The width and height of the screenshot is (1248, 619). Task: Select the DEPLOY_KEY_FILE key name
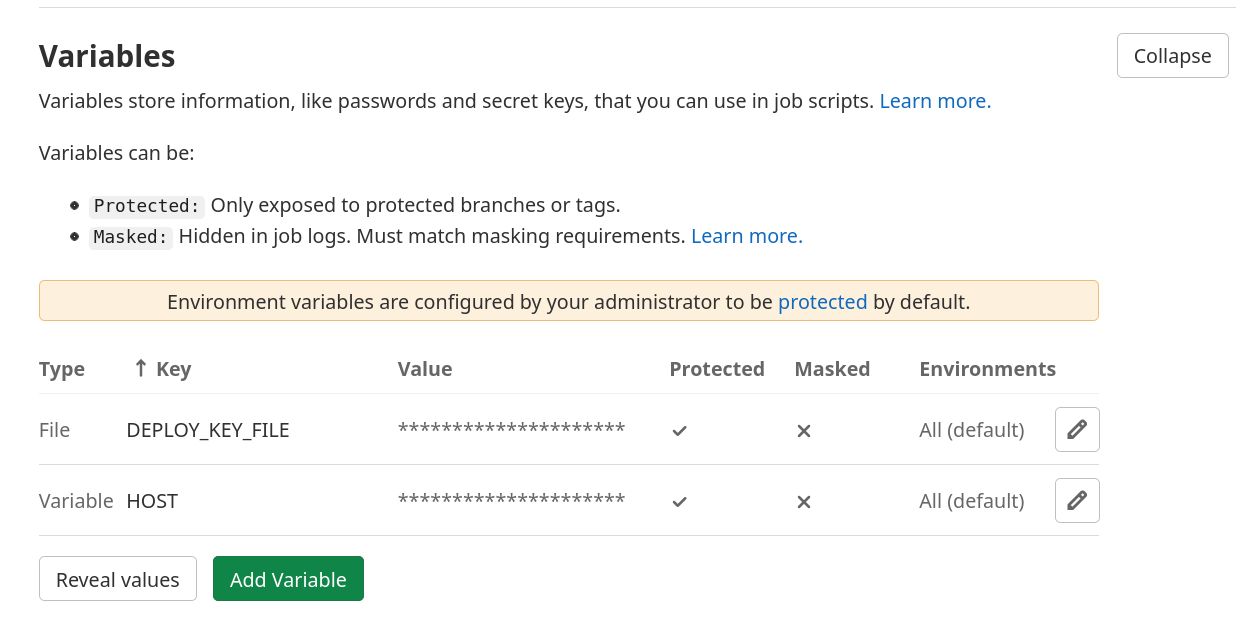[x=208, y=430]
